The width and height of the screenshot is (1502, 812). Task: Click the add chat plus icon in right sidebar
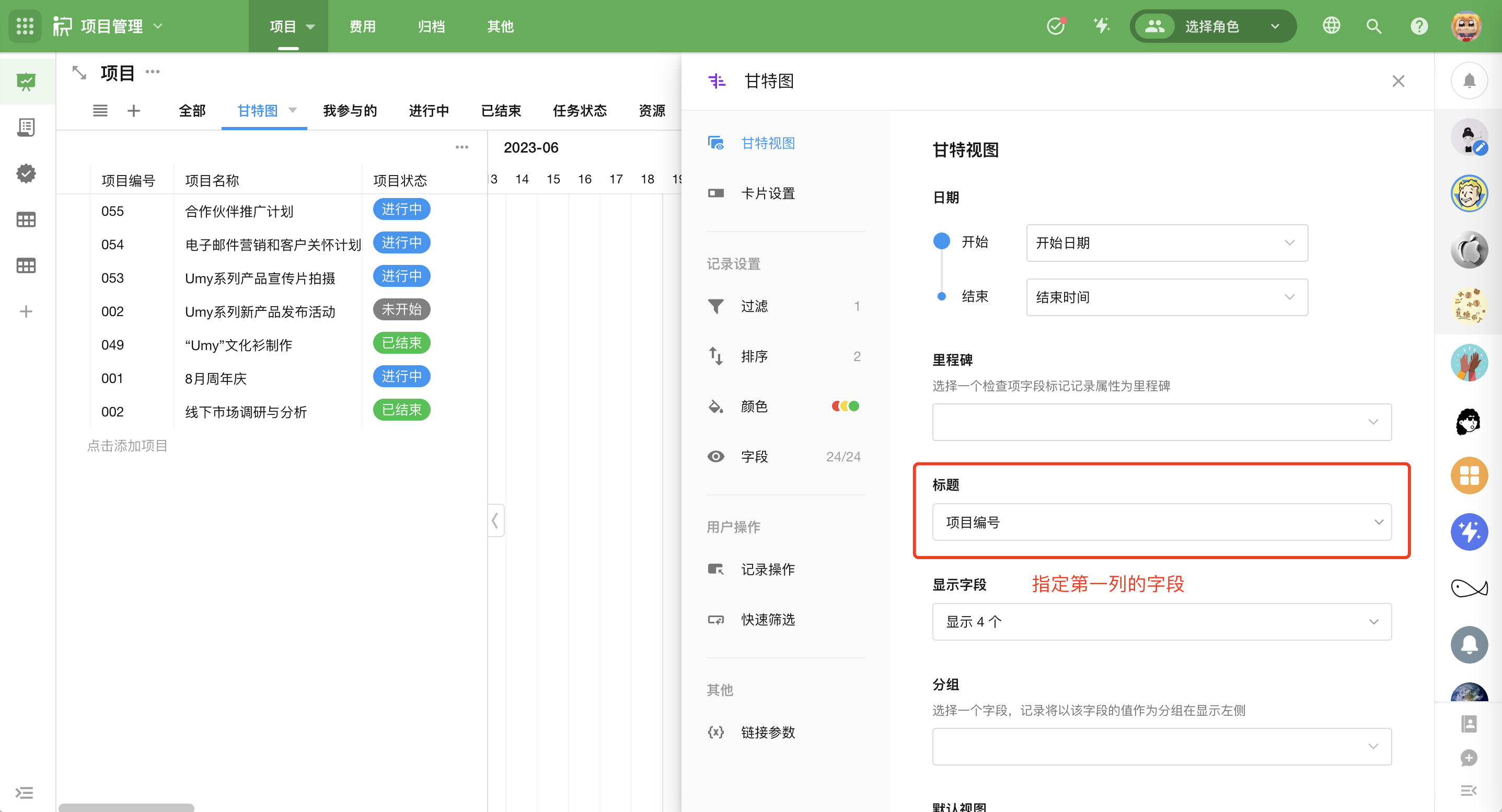click(1470, 758)
